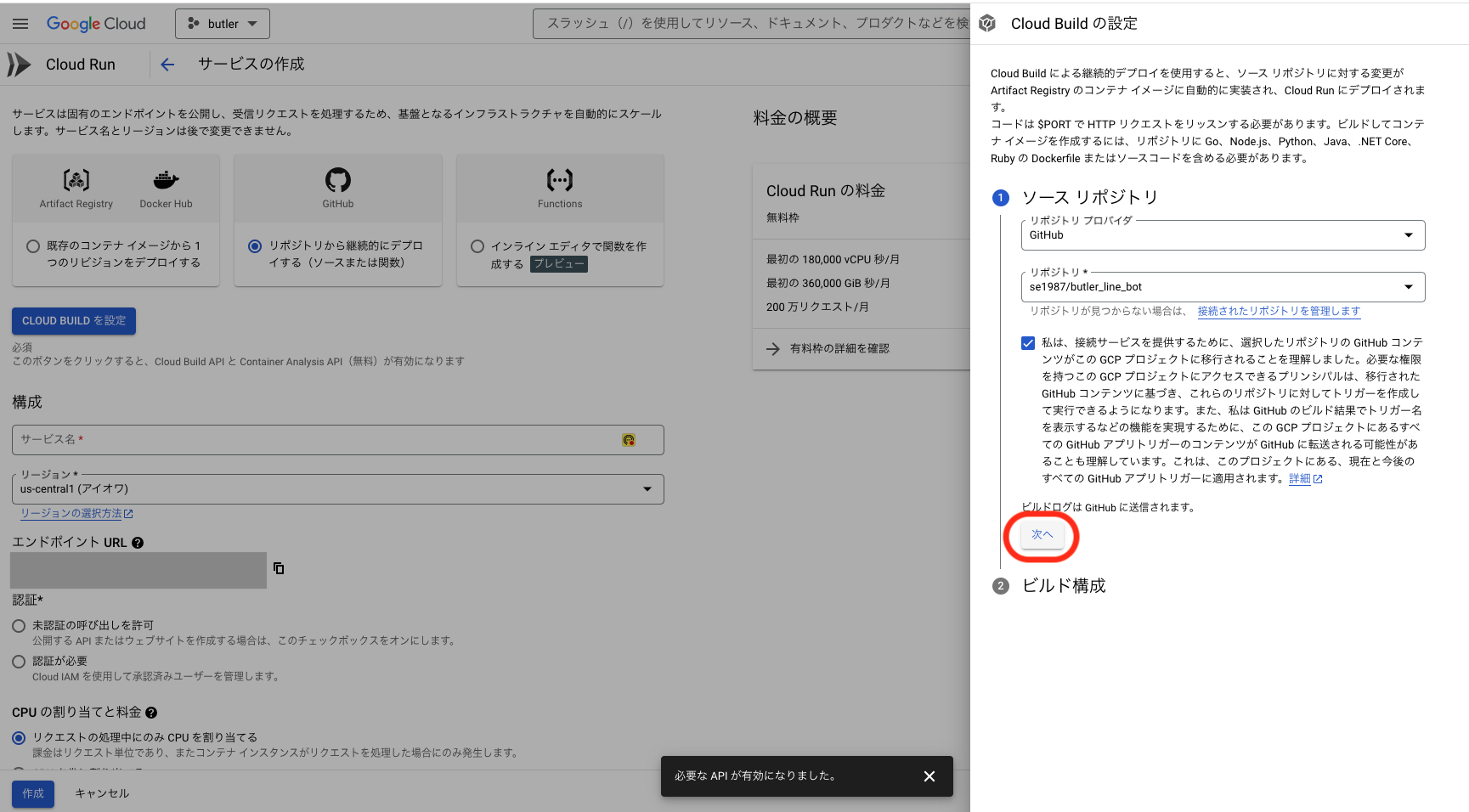The height and width of the screenshot is (812, 1469).
Task: Click the Docker Hub icon
Action: click(x=166, y=181)
